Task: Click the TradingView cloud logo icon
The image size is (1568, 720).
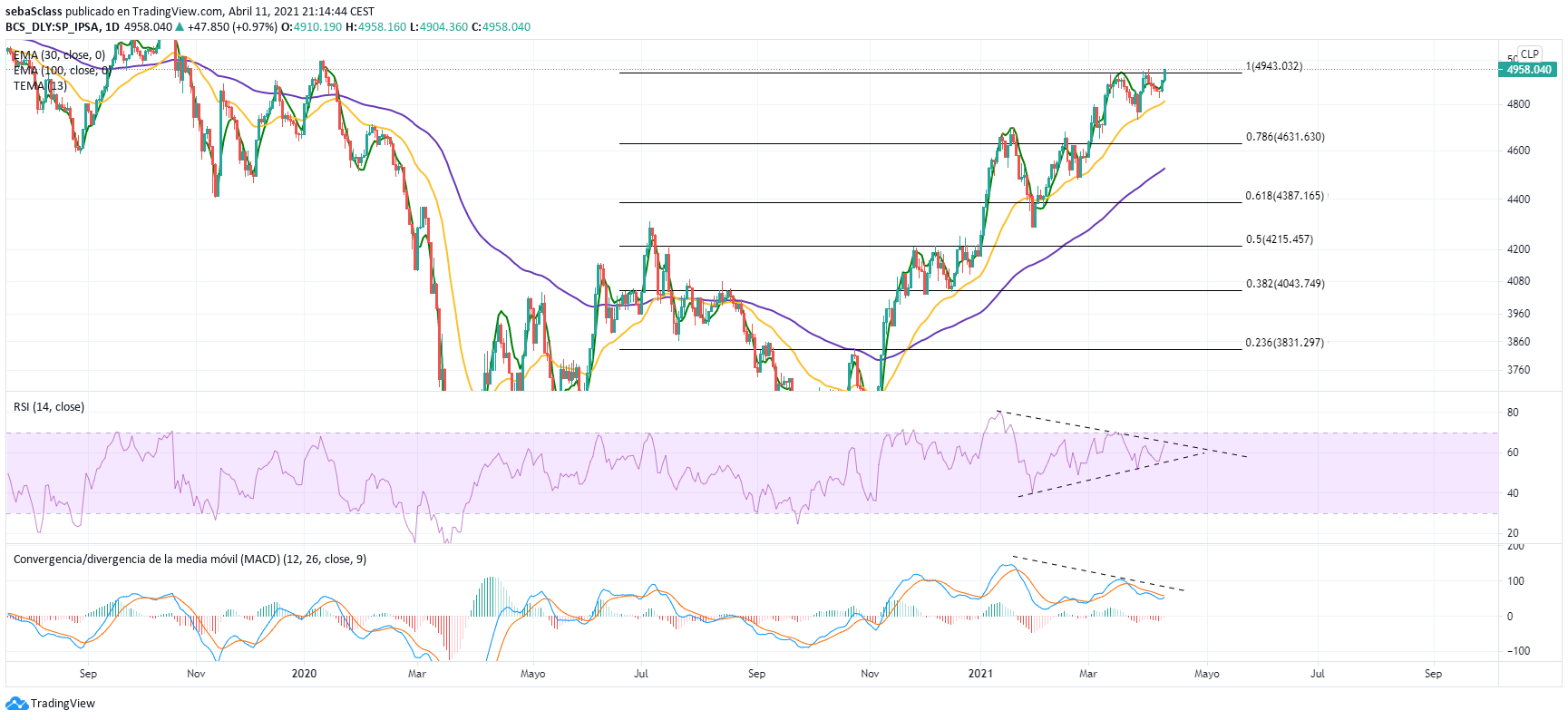Action: 16,704
